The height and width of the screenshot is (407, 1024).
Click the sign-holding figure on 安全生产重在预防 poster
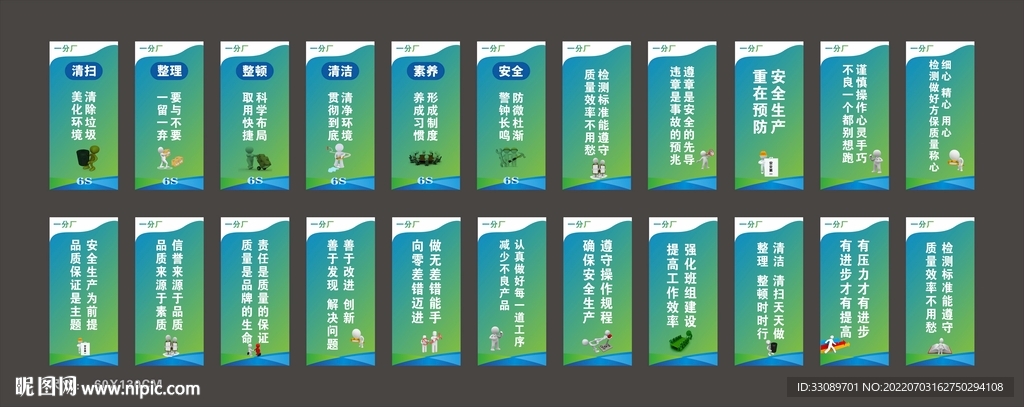tap(768, 163)
